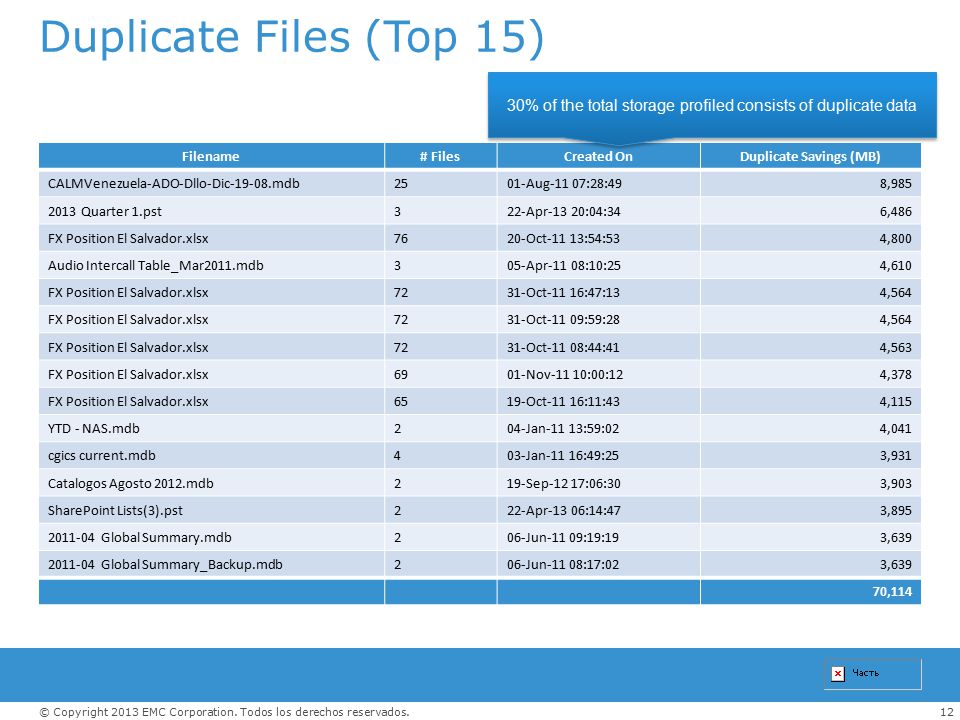Select the date 22-Apr-13 06:14:47
Screen dimensions: 960x720
563,510
